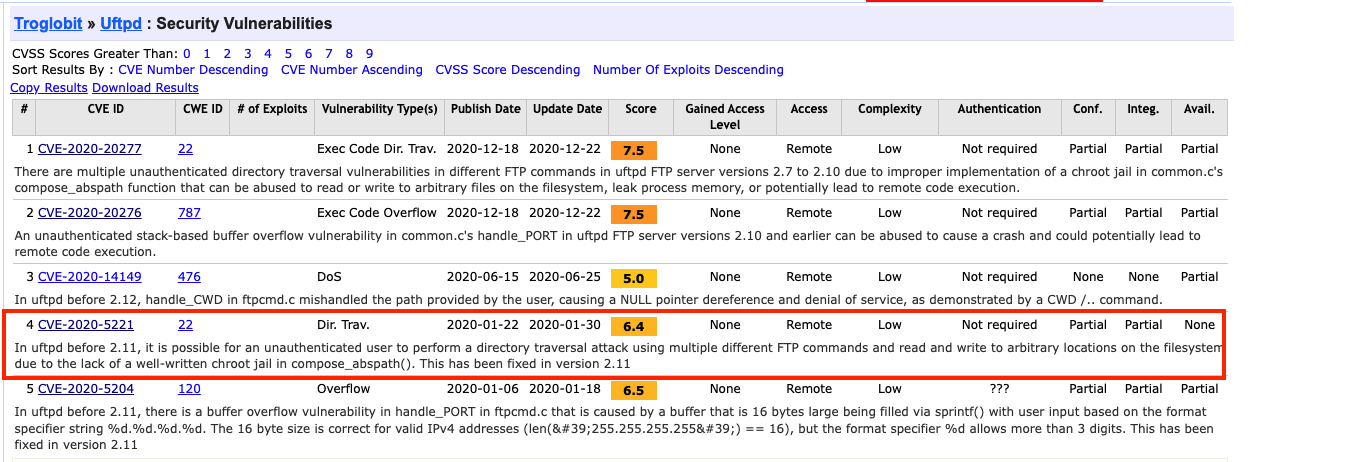Viewport: 1367px width, 462px height.
Task: Open CWE ID 120 link
Action: [189, 389]
